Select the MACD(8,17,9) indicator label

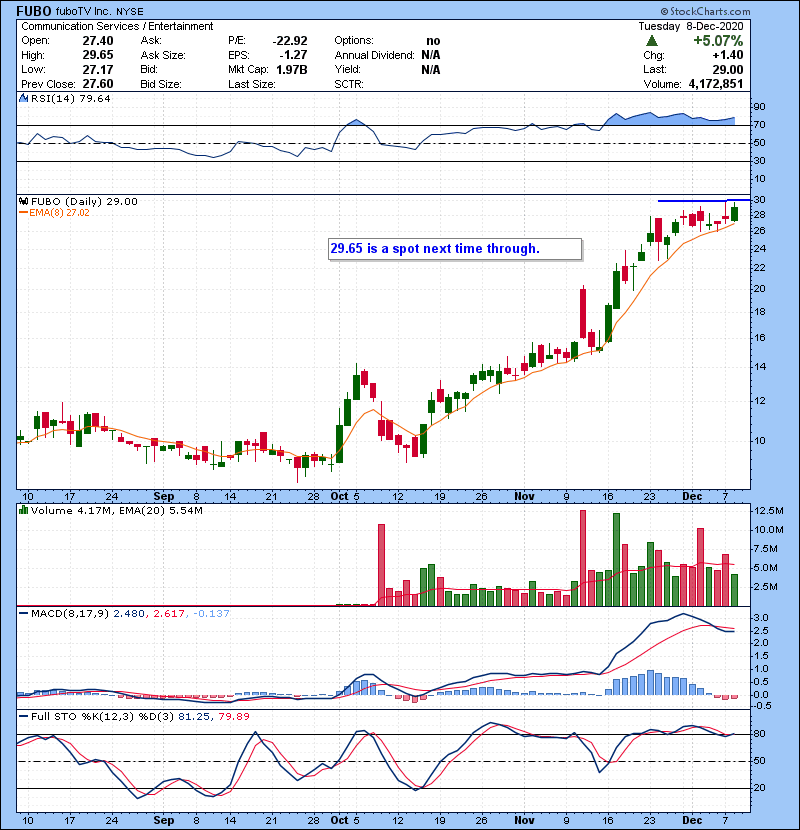pos(70,614)
